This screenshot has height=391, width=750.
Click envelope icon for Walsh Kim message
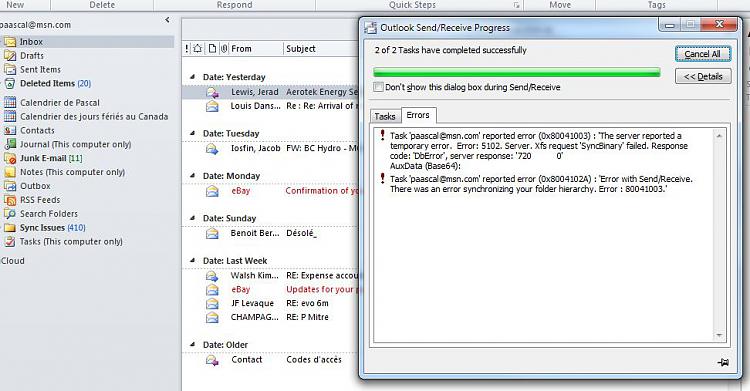click(x=212, y=276)
